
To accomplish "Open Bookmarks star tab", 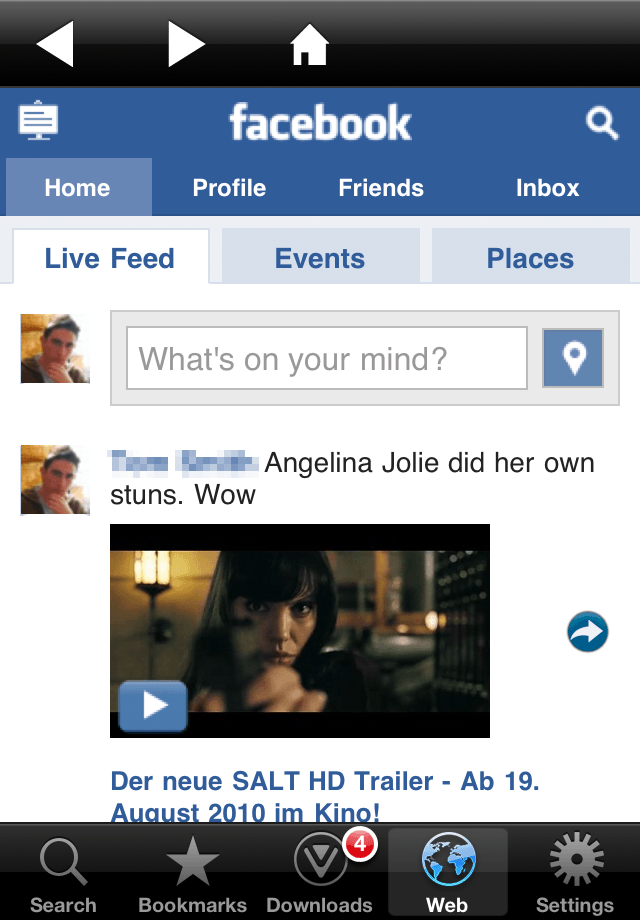I will pyautogui.click(x=192, y=874).
